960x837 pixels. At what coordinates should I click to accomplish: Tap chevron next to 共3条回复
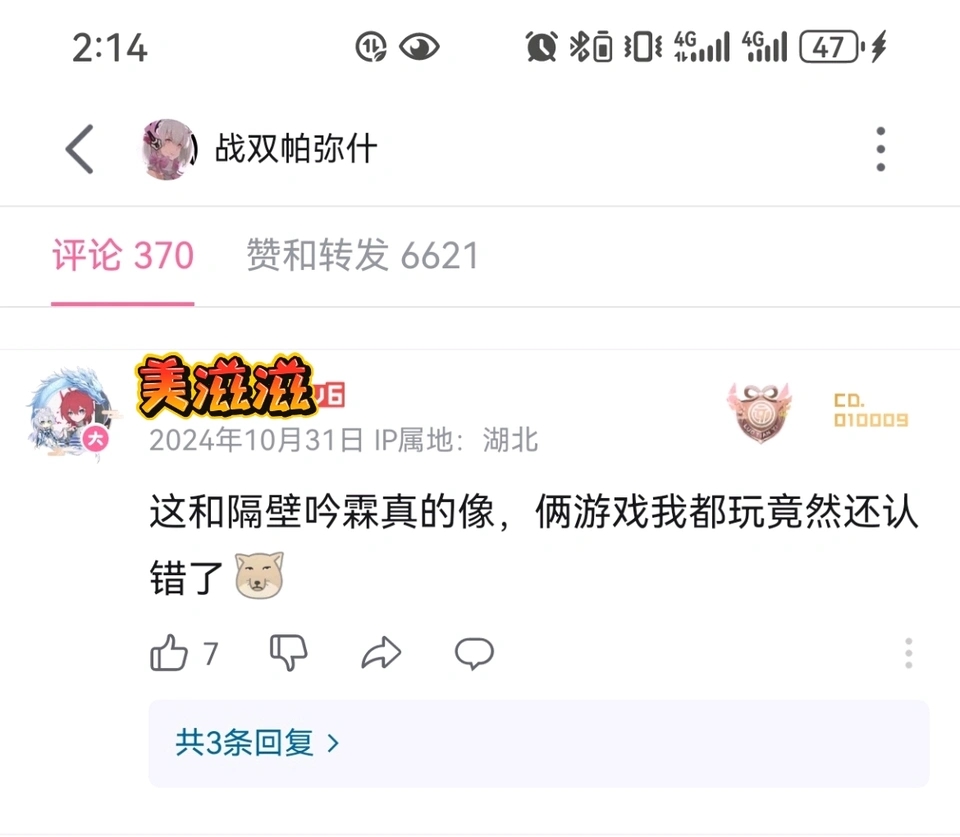(x=333, y=743)
